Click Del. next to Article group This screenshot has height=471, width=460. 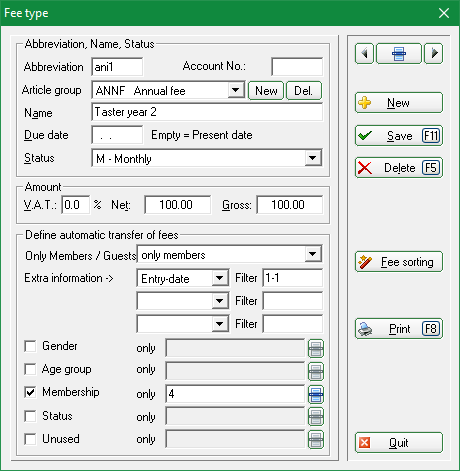pos(304,91)
